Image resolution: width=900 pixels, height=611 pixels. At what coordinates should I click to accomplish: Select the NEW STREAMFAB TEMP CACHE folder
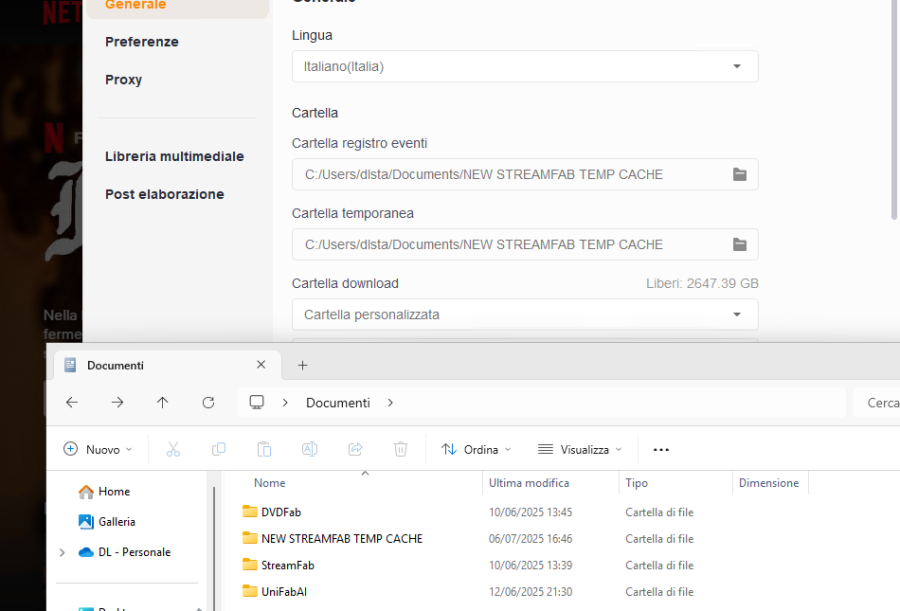[x=341, y=538]
